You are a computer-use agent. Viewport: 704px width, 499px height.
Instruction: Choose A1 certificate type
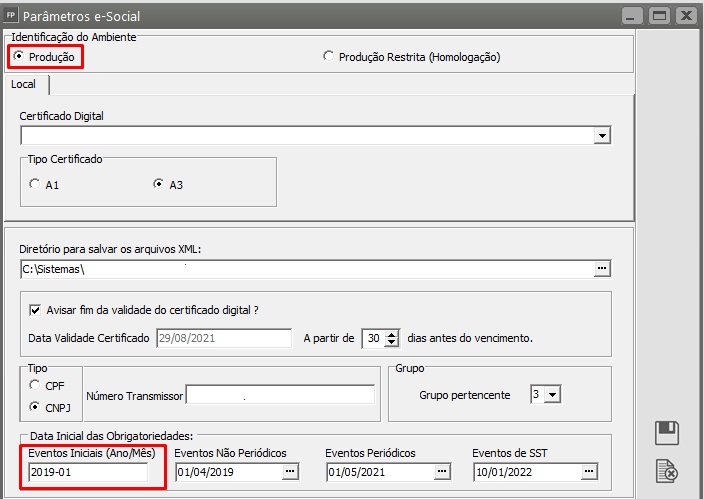coord(35,184)
